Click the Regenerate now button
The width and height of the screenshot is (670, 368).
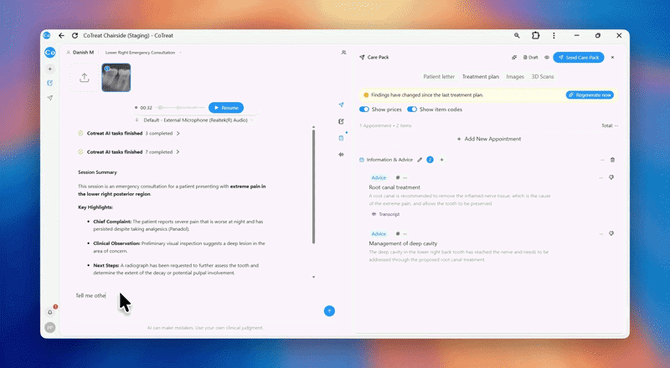590,95
